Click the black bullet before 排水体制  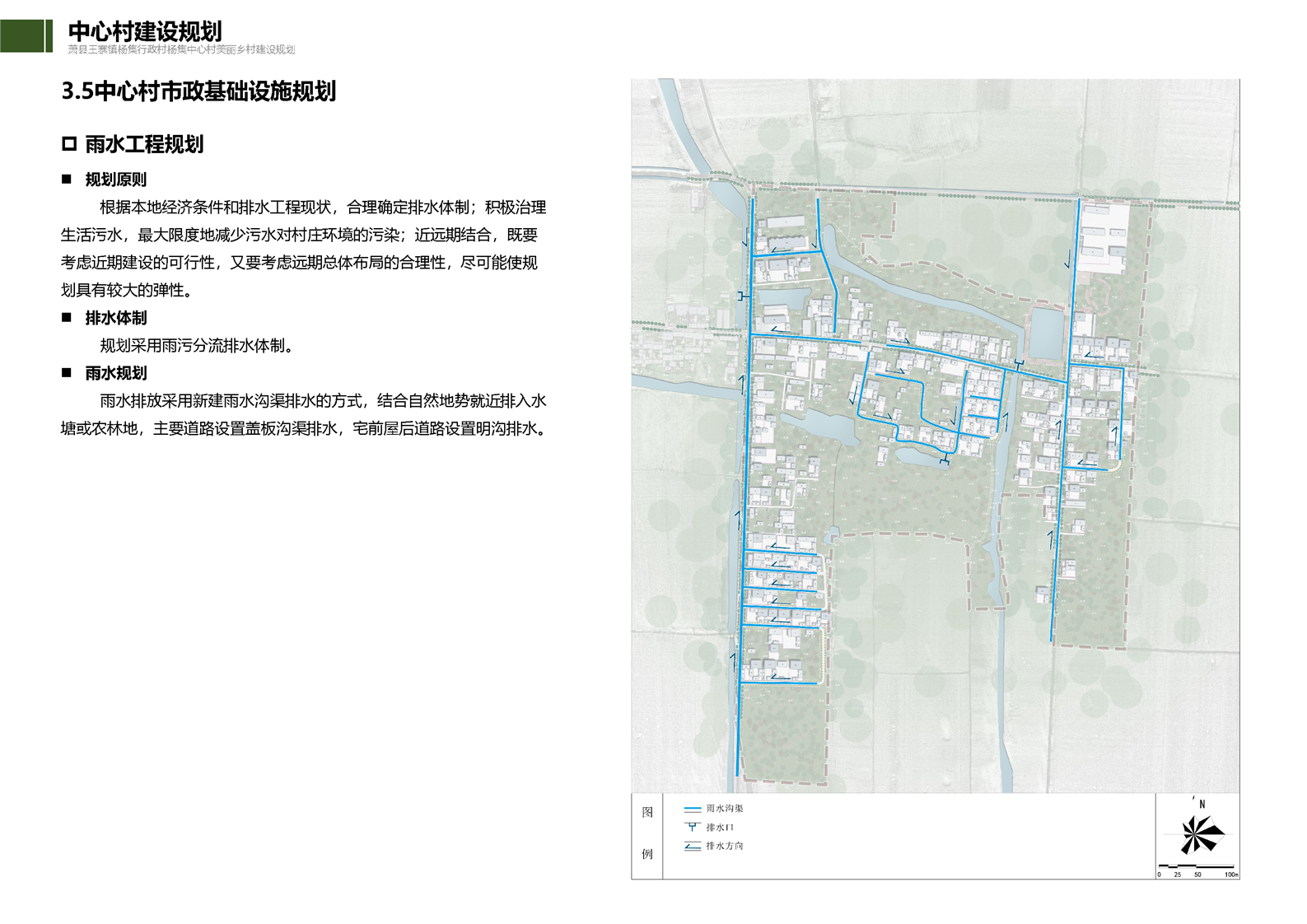pos(67,318)
